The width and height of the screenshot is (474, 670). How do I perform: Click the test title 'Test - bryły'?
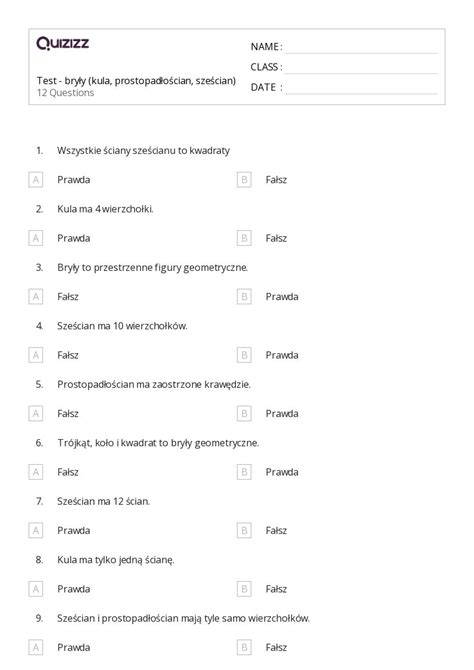coord(136,81)
